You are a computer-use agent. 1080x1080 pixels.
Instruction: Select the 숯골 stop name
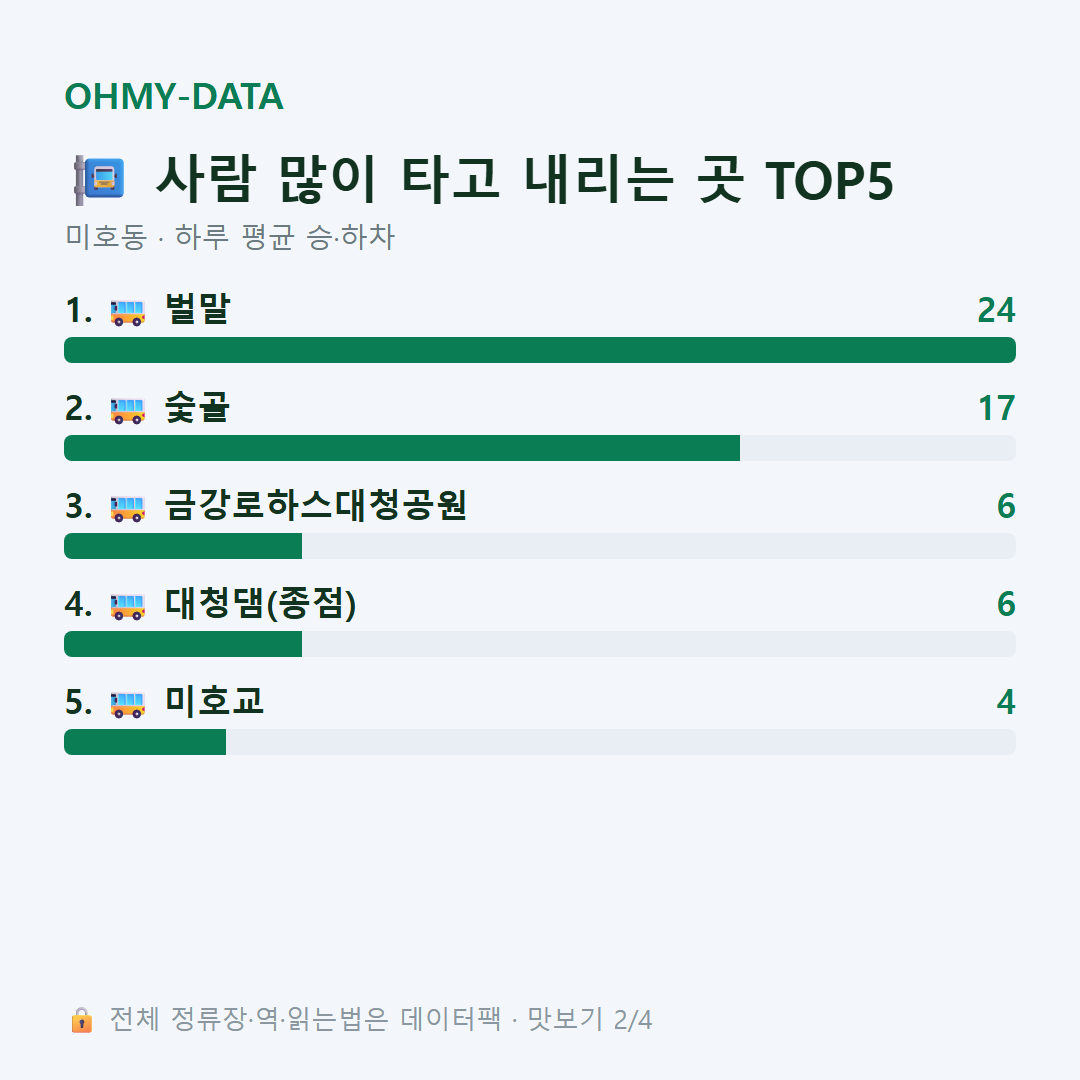pyautogui.click(x=197, y=407)
